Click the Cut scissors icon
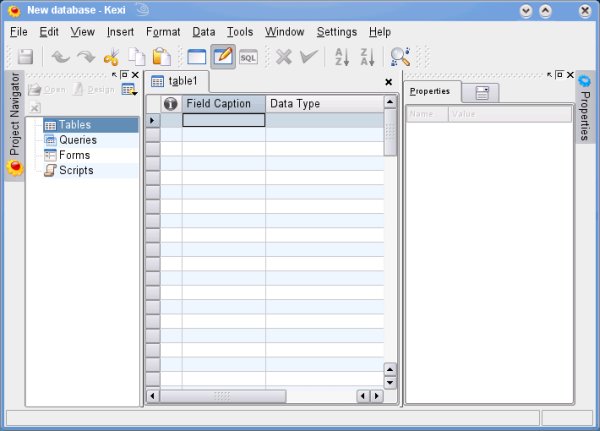 (111, 57)
